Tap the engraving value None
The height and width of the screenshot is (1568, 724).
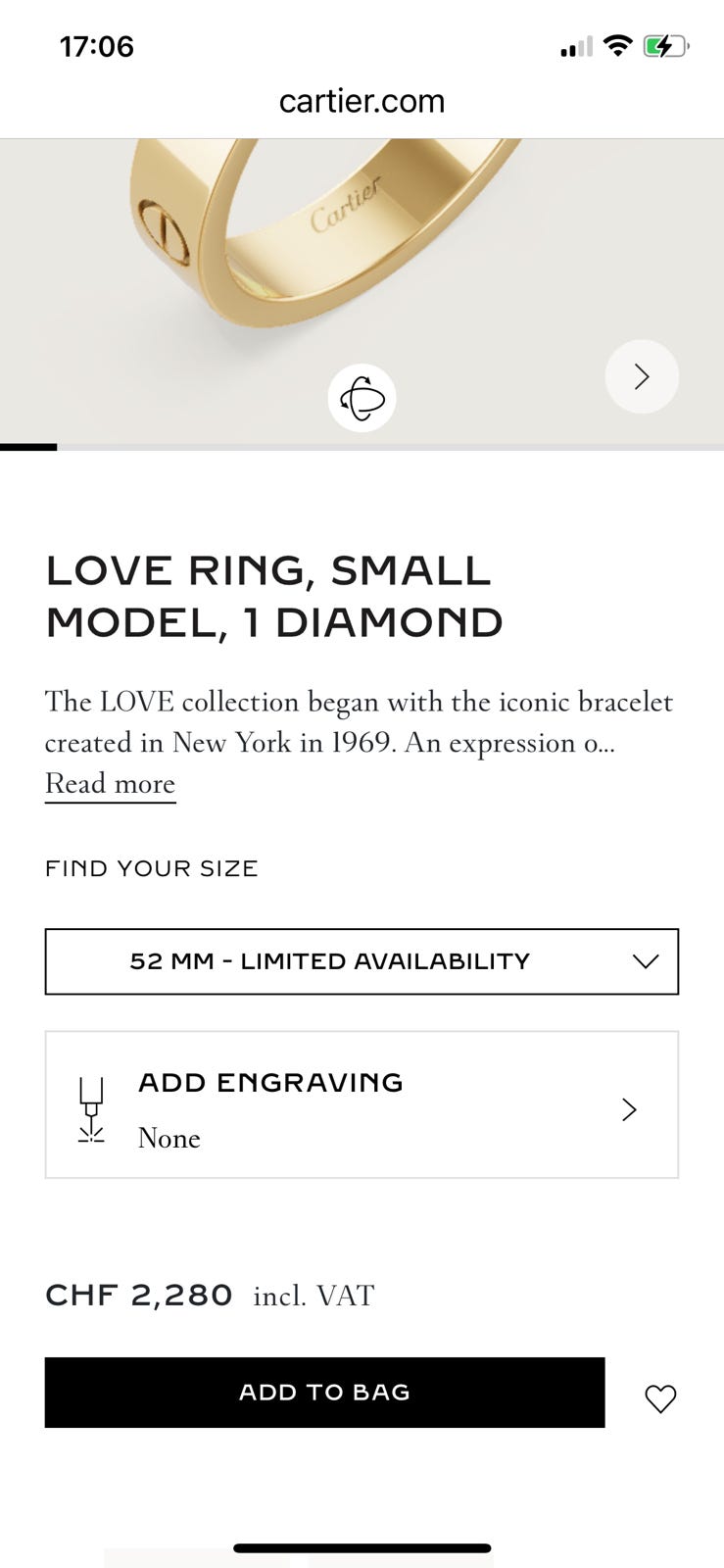(x=169, y=1138)
